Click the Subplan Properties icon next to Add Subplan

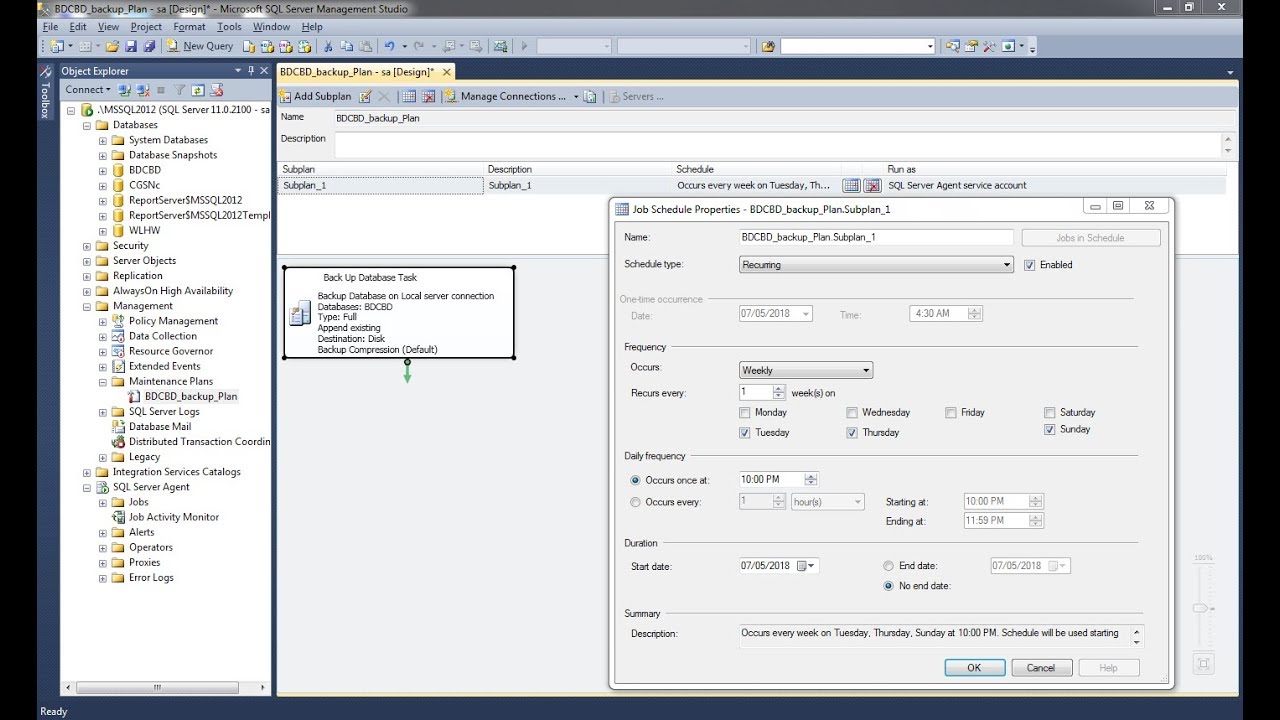365,97
